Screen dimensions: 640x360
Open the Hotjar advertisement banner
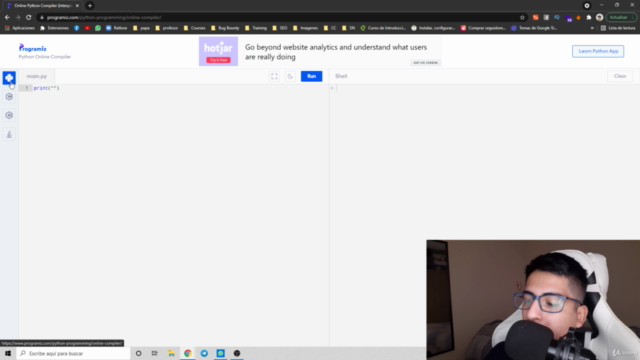tap(320, 51)
